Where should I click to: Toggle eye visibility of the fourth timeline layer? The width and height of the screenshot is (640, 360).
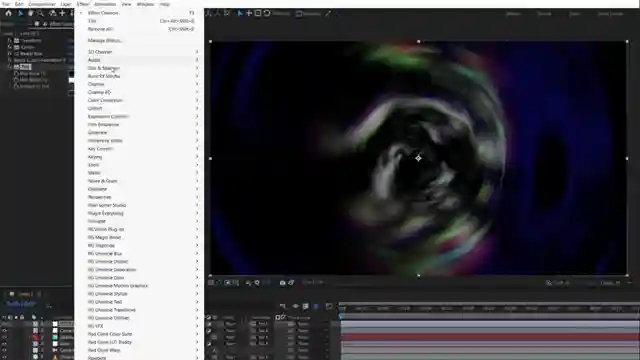coord(4,344)
